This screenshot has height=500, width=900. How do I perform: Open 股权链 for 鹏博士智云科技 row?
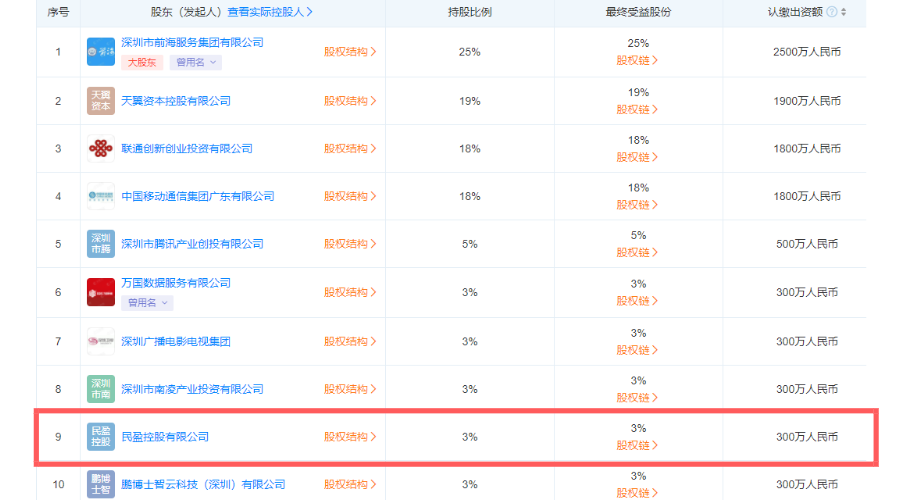(x=637, y=493)
